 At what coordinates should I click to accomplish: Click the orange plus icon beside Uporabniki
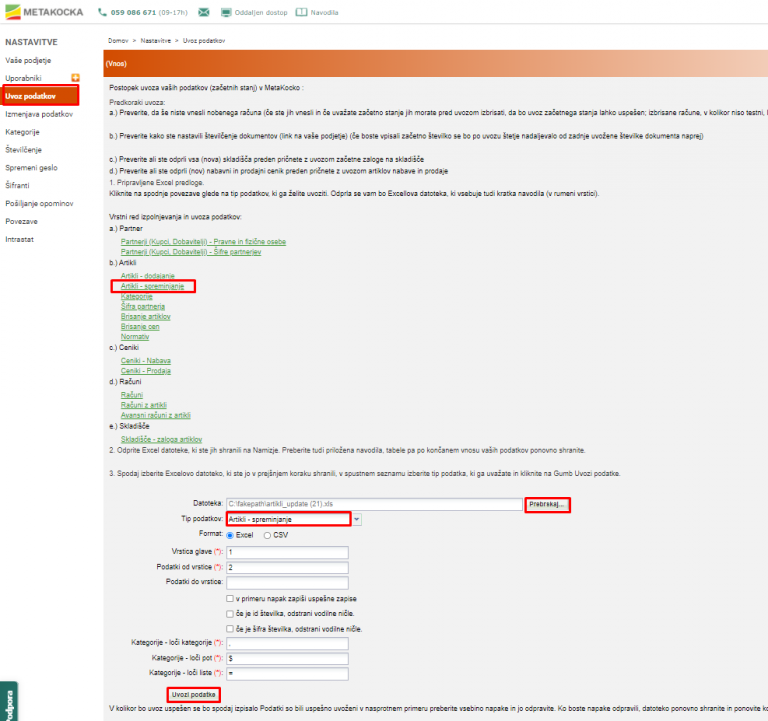click(75, 77)
